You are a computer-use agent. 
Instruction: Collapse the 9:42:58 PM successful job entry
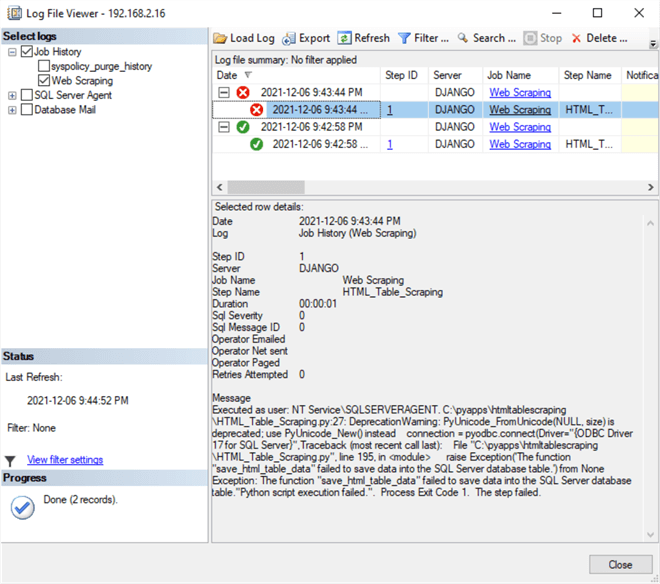(224, 127)
